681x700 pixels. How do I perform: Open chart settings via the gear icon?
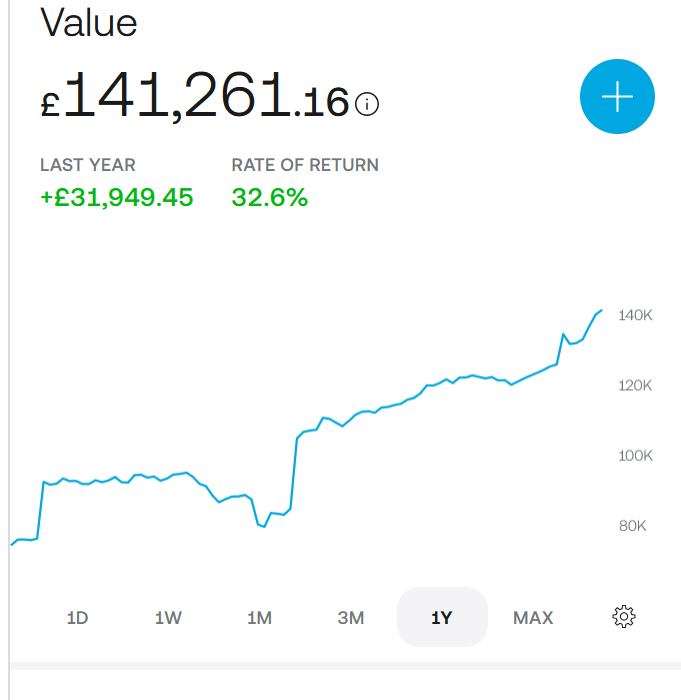(x=624, y=617)
